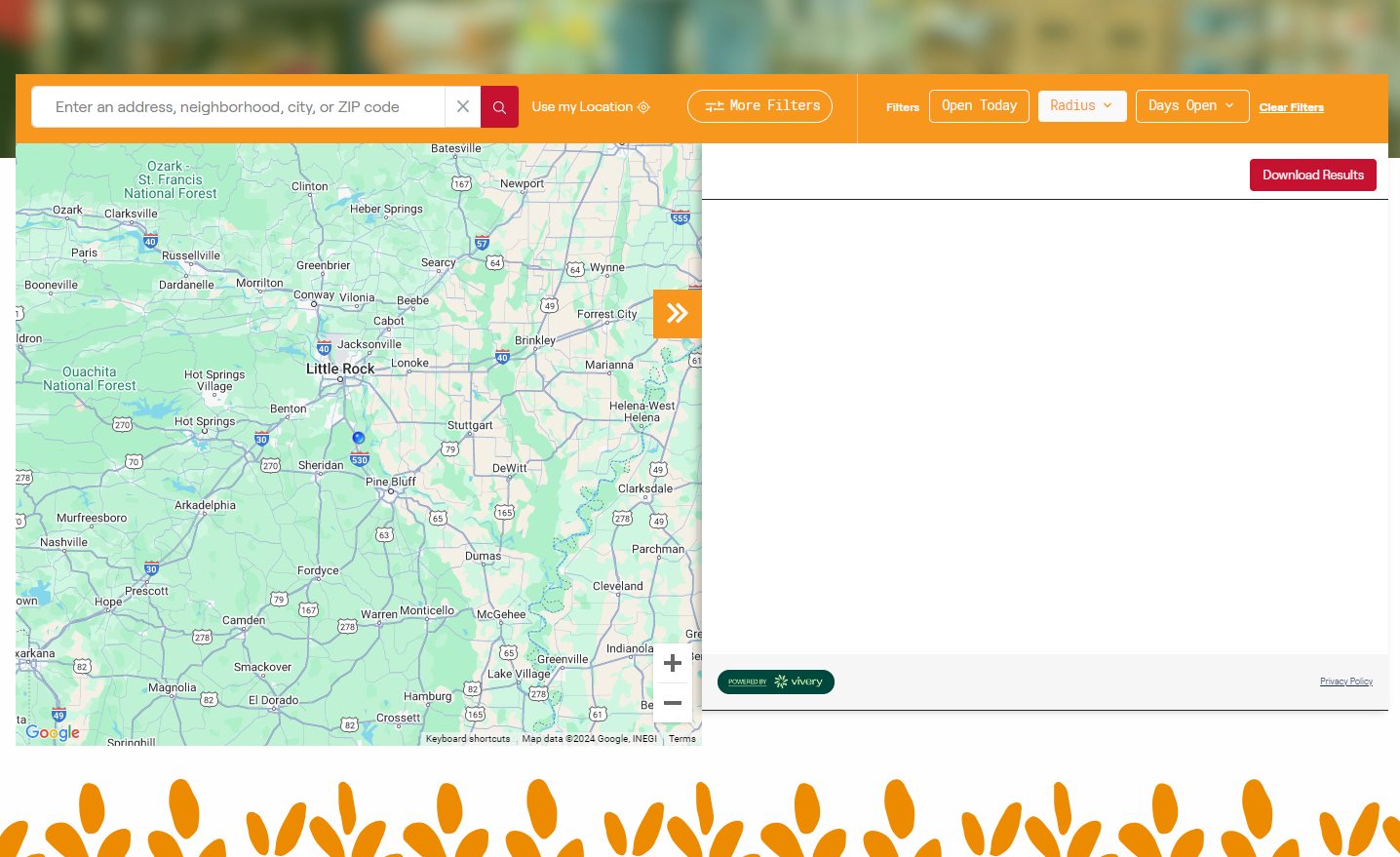The height and width of the screenshot is (857, 1400).
Task: Focus the address or ZIP code field
Action: tap(239, 107)
